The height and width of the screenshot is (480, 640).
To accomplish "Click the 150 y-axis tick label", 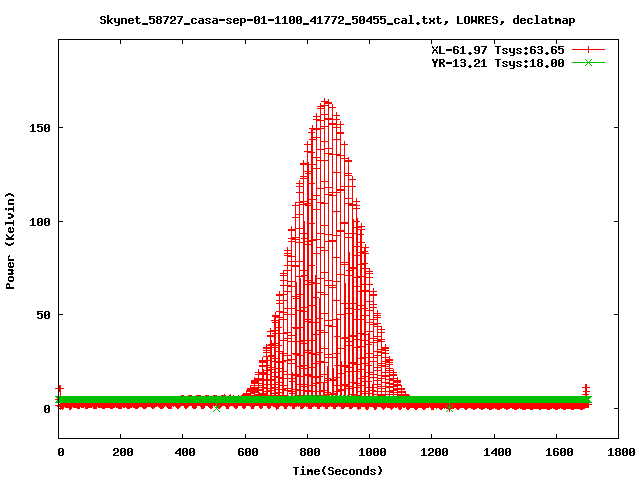I will click(40, 128).
